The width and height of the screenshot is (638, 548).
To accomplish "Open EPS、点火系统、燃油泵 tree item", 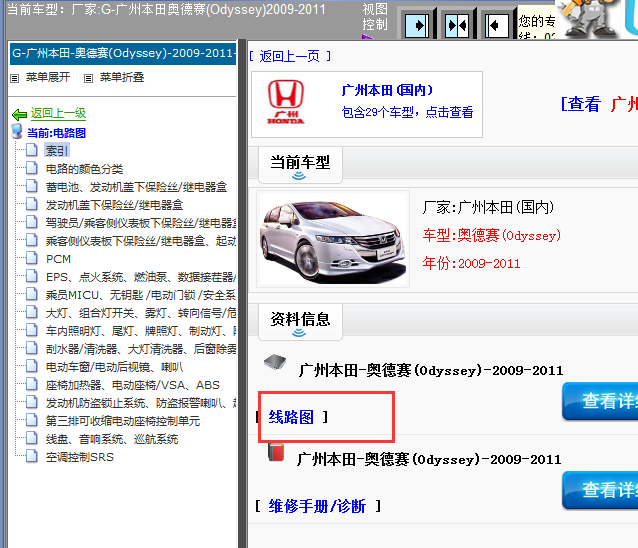I will (x=141, y=277).
